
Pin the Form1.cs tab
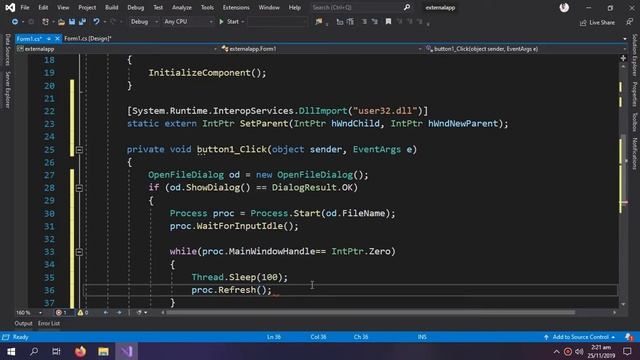tap(49, 38)
